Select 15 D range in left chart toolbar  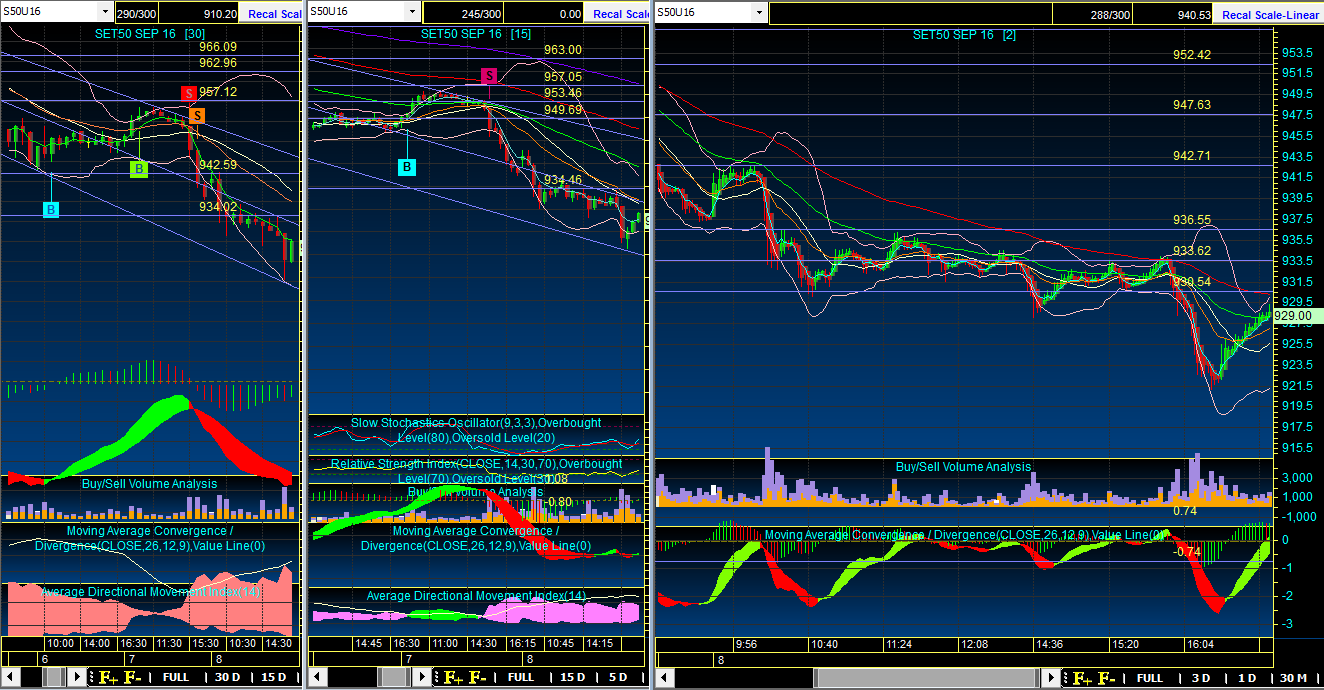coord(273,678)
